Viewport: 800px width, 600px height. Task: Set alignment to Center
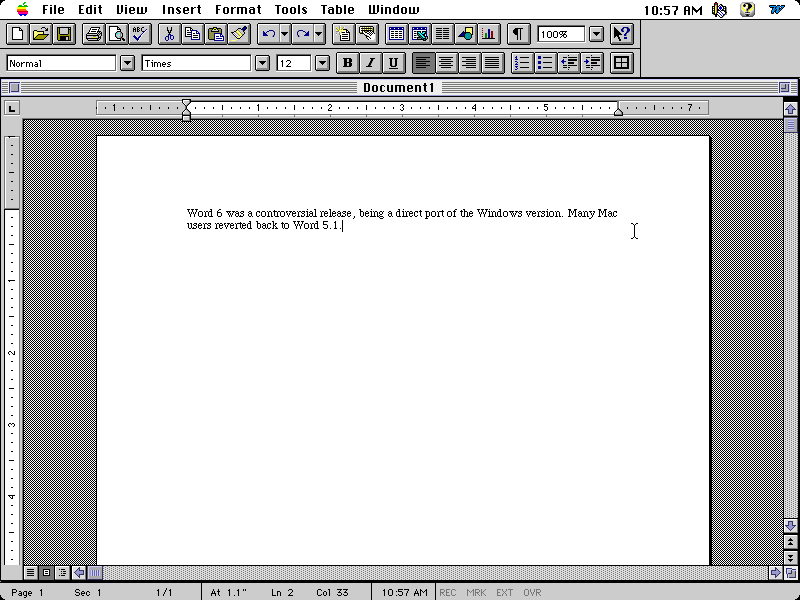tap(446, 63)
